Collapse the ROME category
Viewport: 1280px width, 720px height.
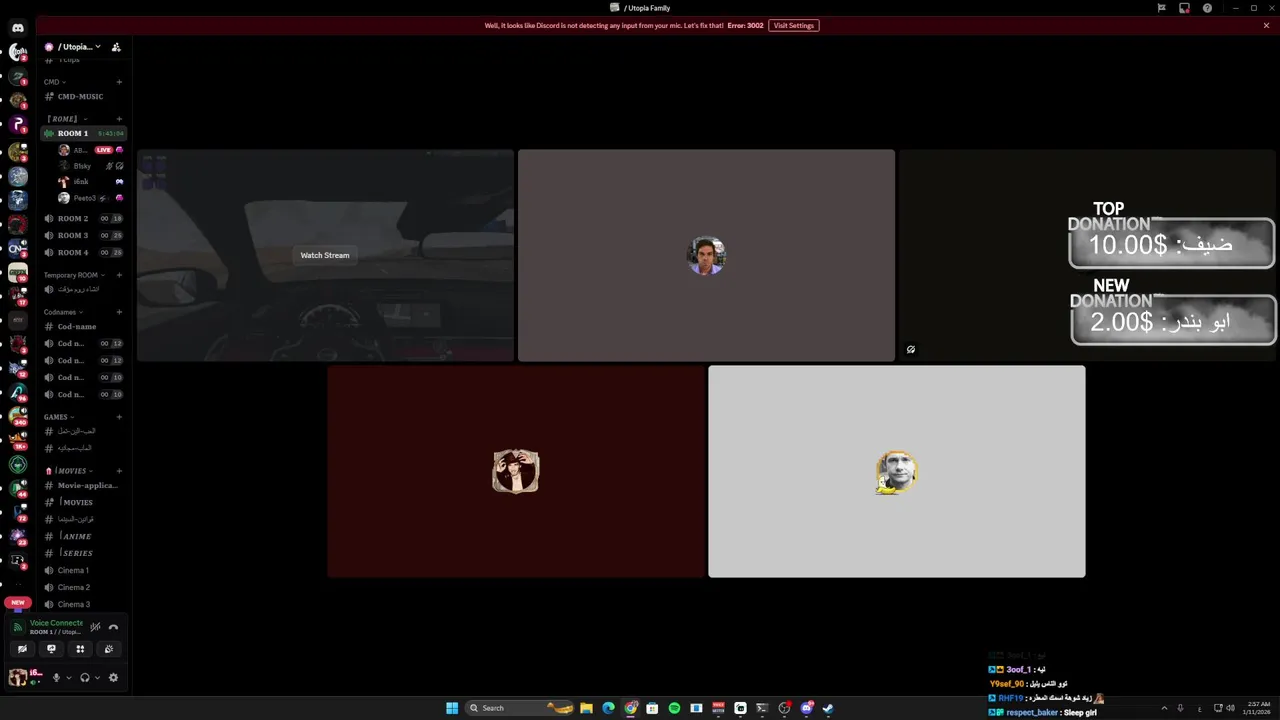point(66,119)
